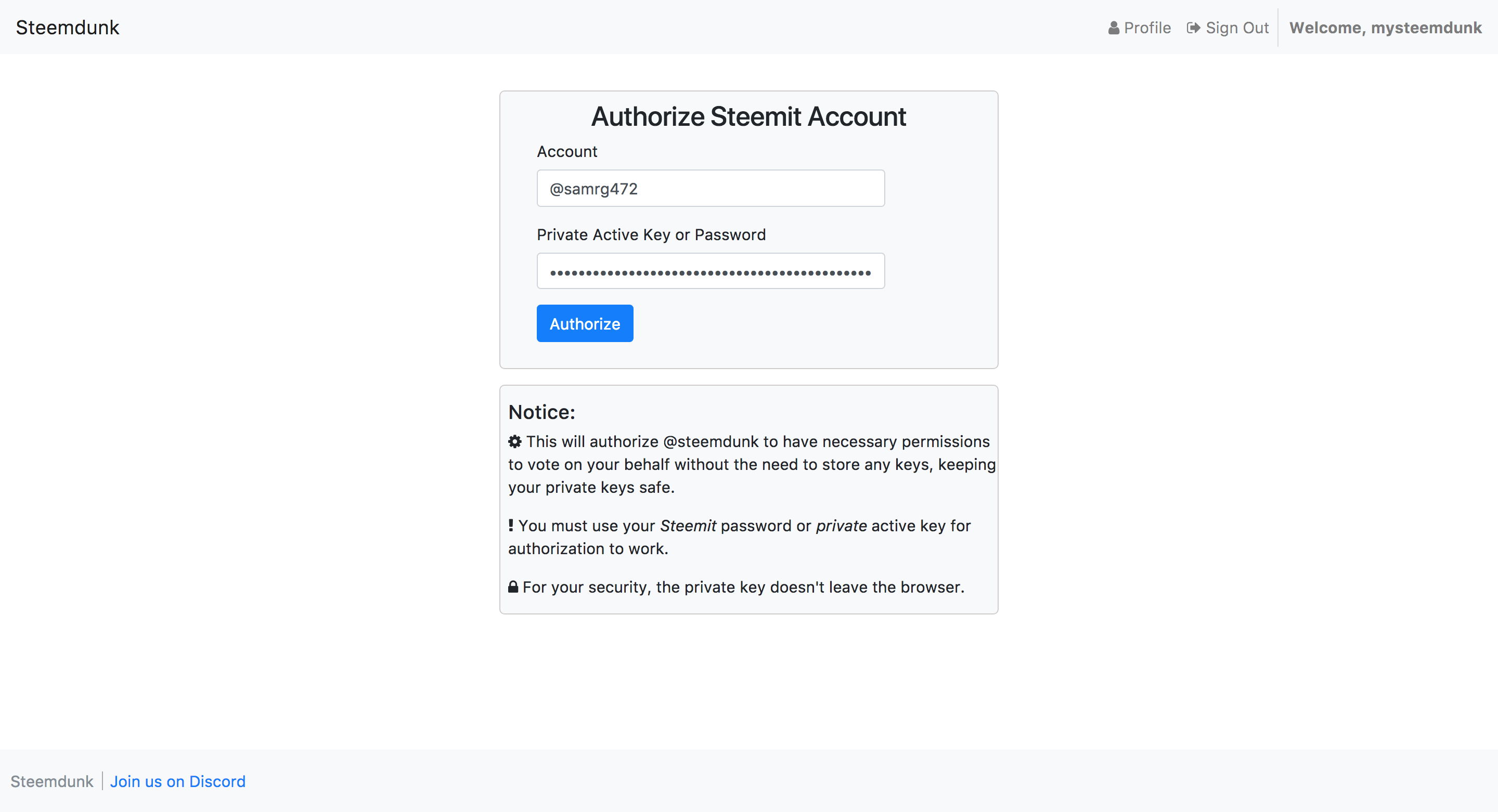The image size is (1498, 812).
Task: Open Join us on Discord link
Action: (x=178, y=781)
